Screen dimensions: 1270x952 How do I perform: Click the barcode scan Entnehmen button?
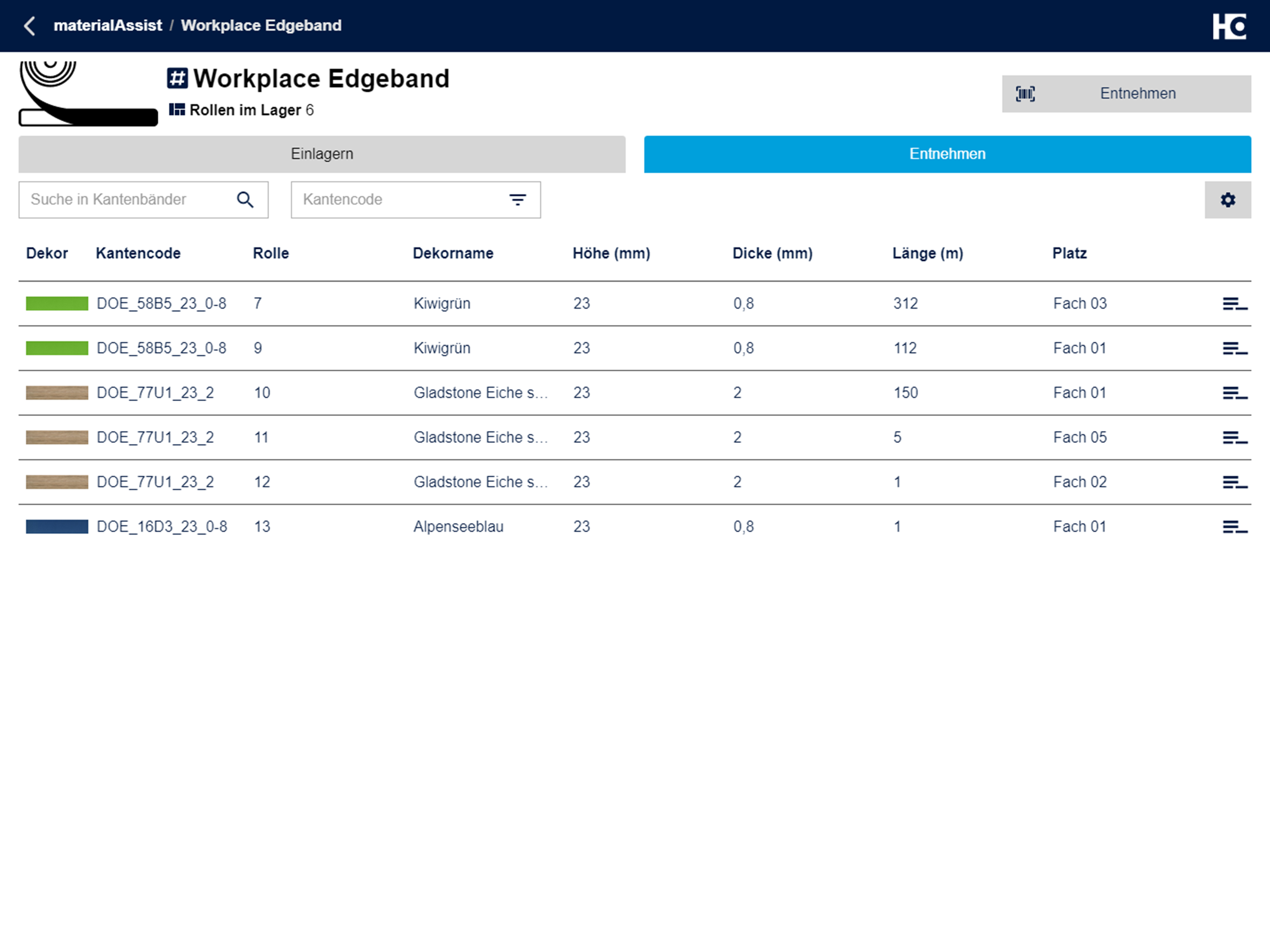coord(1126,93)
